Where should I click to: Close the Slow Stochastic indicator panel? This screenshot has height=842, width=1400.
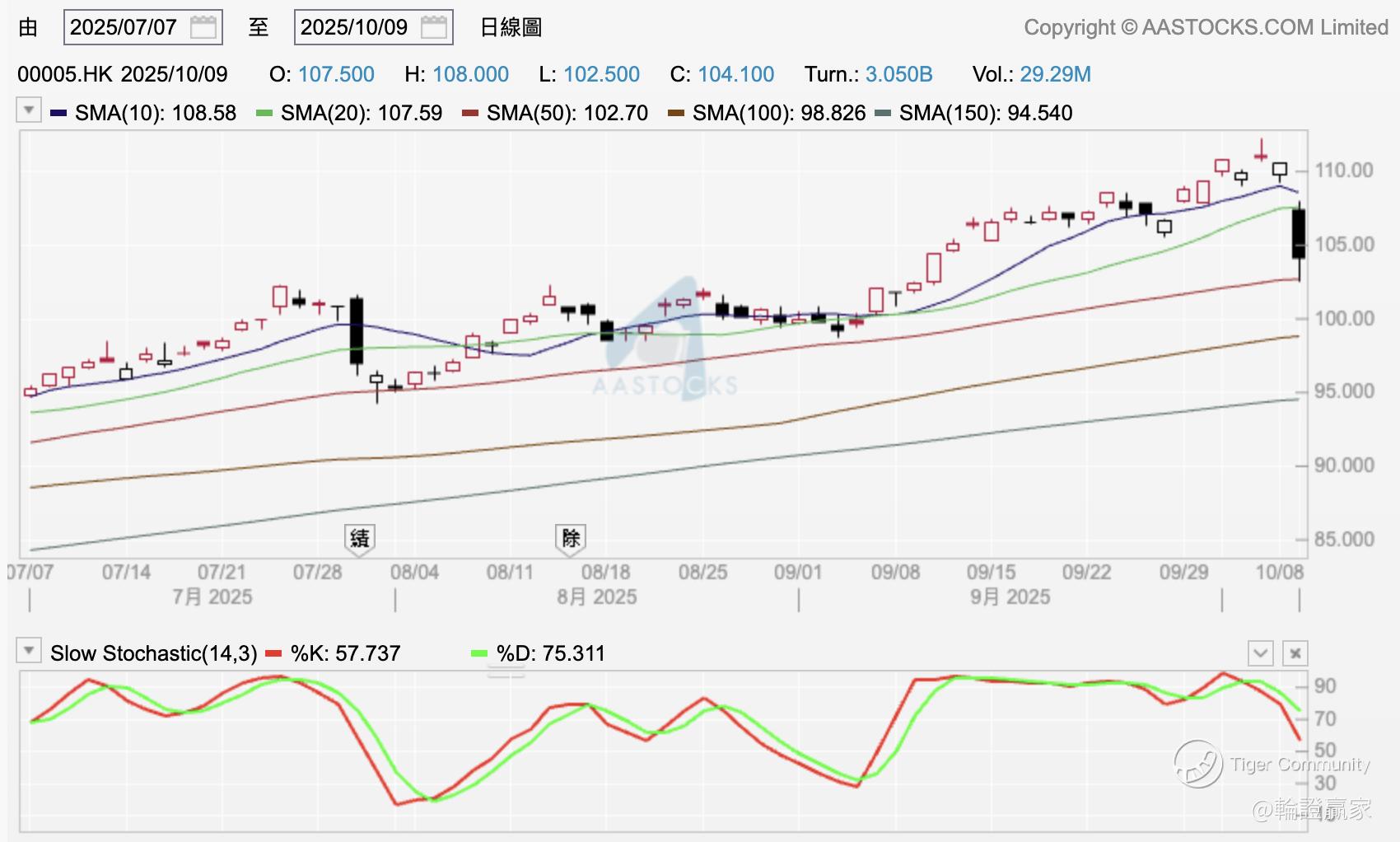pyautogui.click(x=1295, y=653)
